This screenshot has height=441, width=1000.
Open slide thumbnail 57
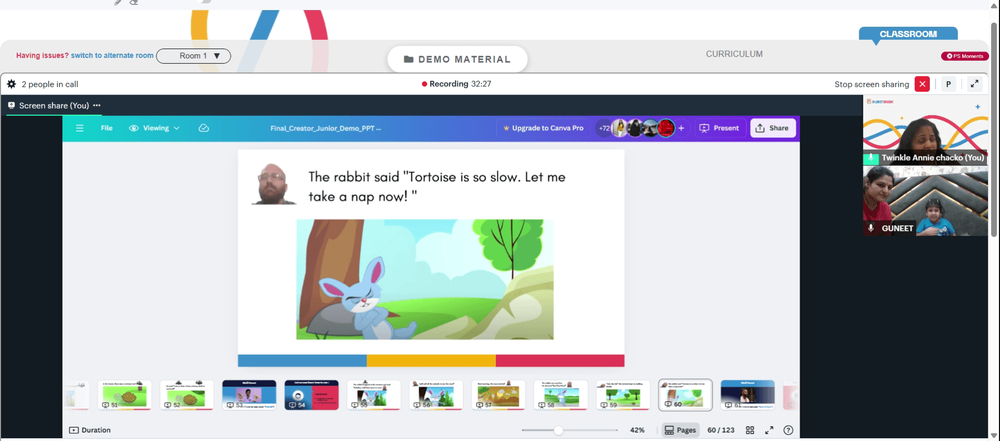pyautogui.click(x=498, y=395)
